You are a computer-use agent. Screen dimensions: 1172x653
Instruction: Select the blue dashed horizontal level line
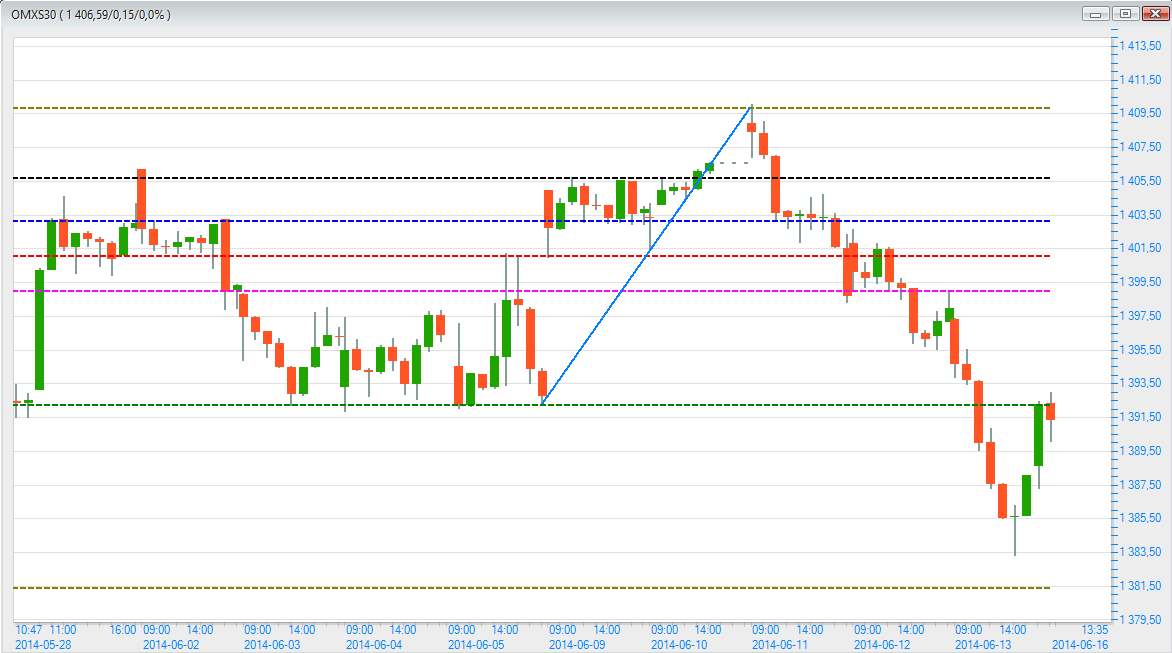(400, 221)
